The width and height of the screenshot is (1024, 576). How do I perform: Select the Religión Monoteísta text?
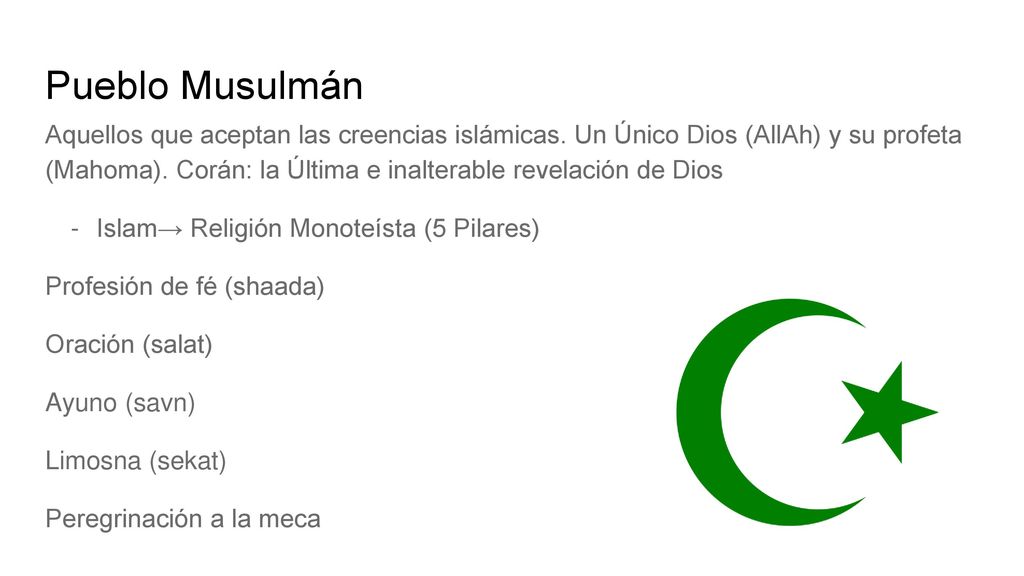click(303, 229)
